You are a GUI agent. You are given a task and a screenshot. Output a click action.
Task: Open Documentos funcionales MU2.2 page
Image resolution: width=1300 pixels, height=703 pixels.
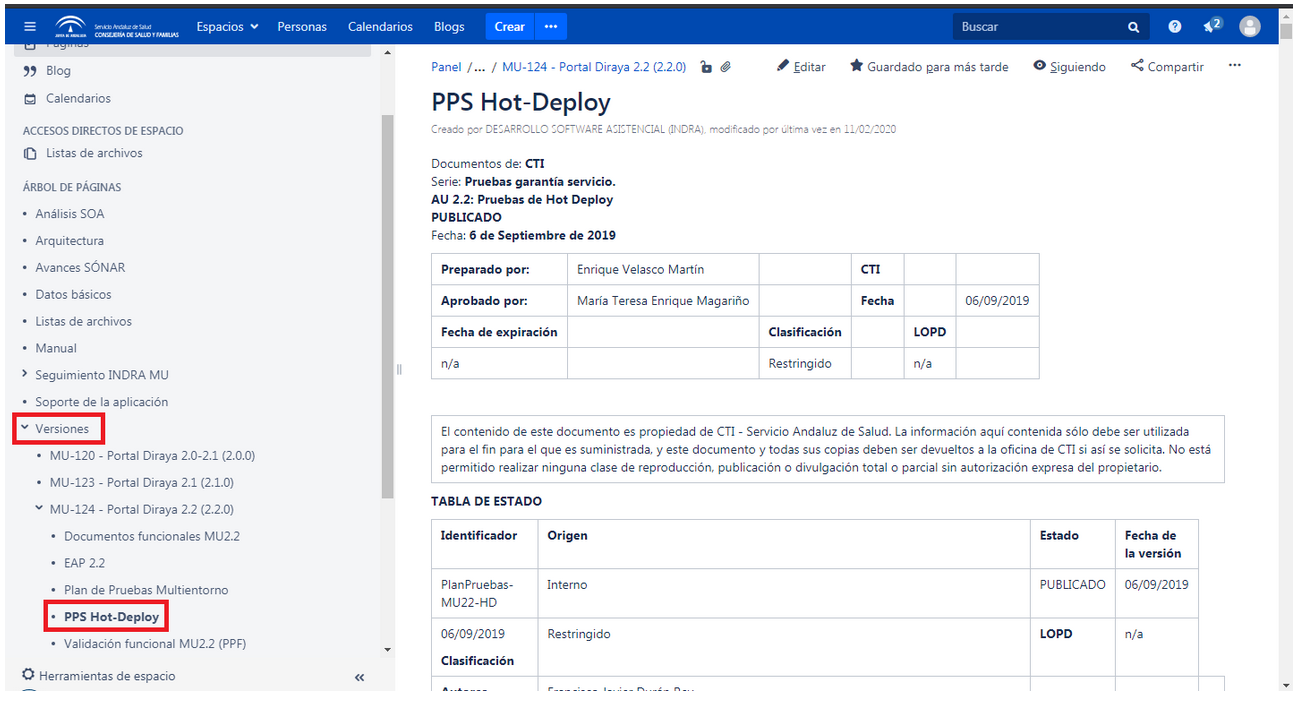click(x=152, y=537)
